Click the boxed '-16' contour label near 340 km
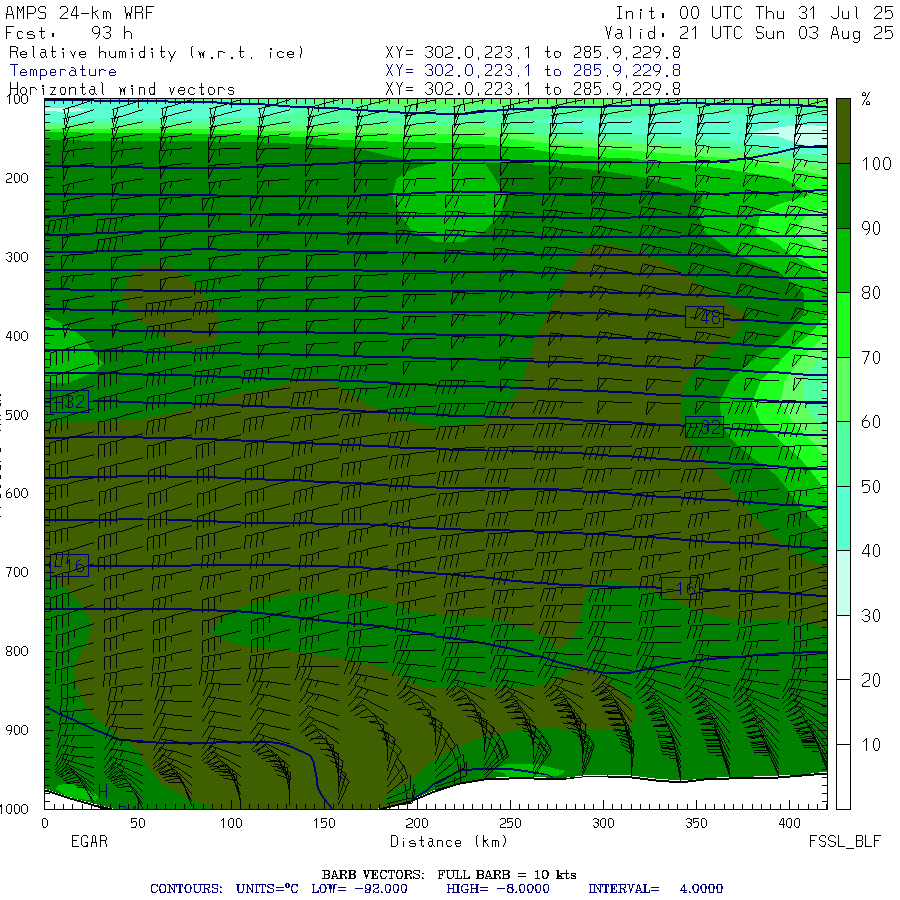The height and width of the screenshot is (900, 900). click(680, 588)
